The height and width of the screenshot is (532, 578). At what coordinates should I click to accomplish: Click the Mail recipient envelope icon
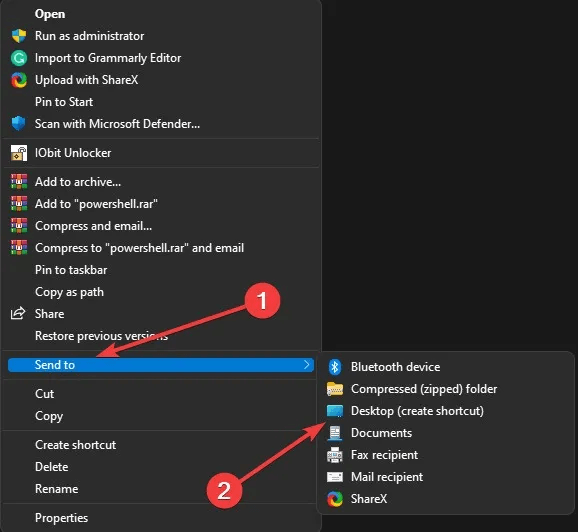click(x=335, y=477)
